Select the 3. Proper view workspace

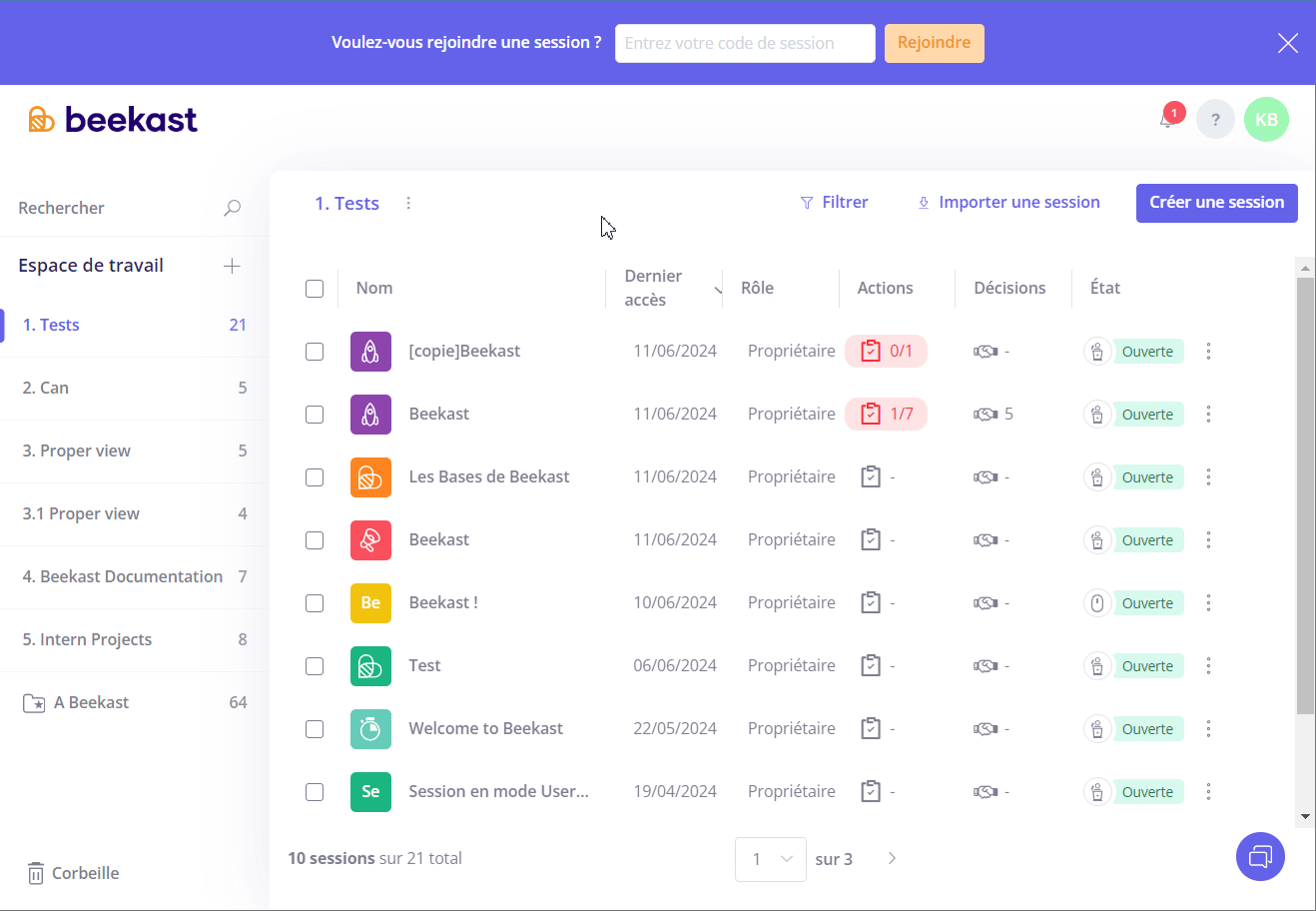coord(135,452)
